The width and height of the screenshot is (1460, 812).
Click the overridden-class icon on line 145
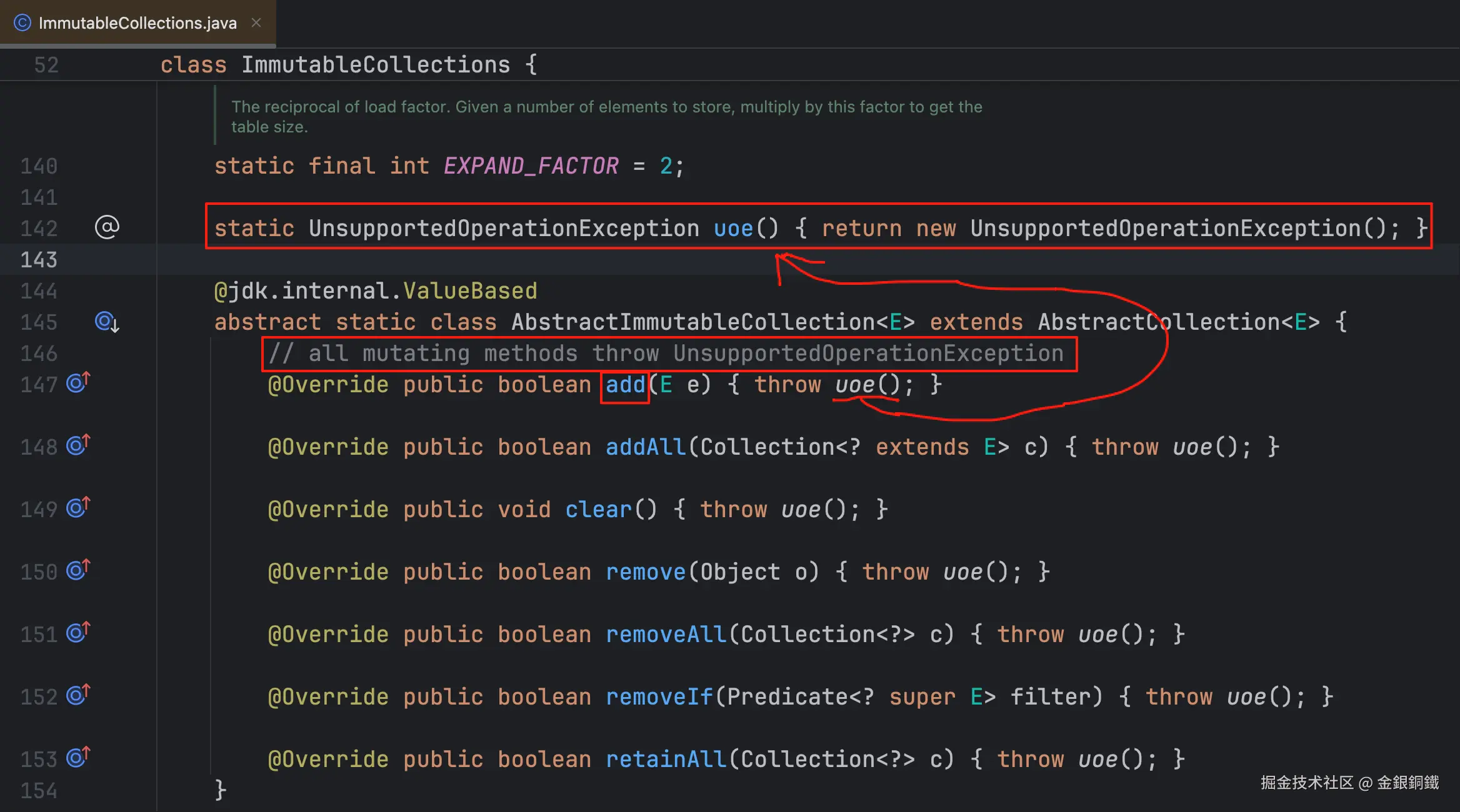click(x=106, y=322)
